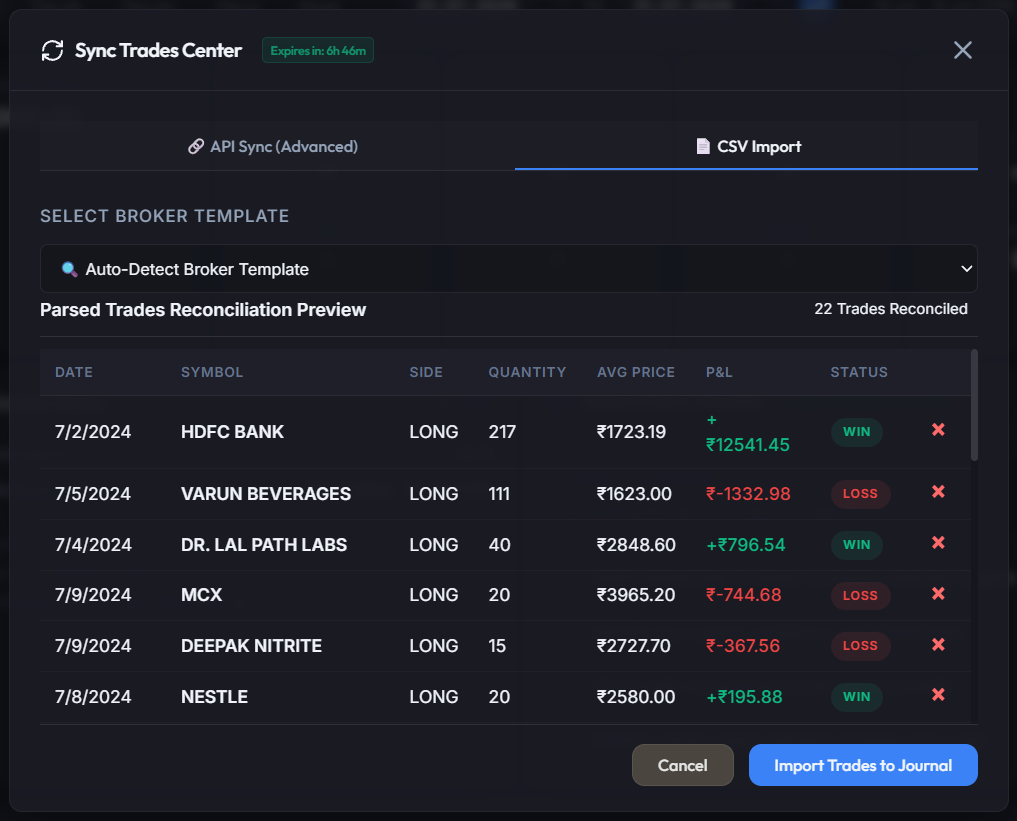Click the WIN badge for NESTLE

point(857,696)
